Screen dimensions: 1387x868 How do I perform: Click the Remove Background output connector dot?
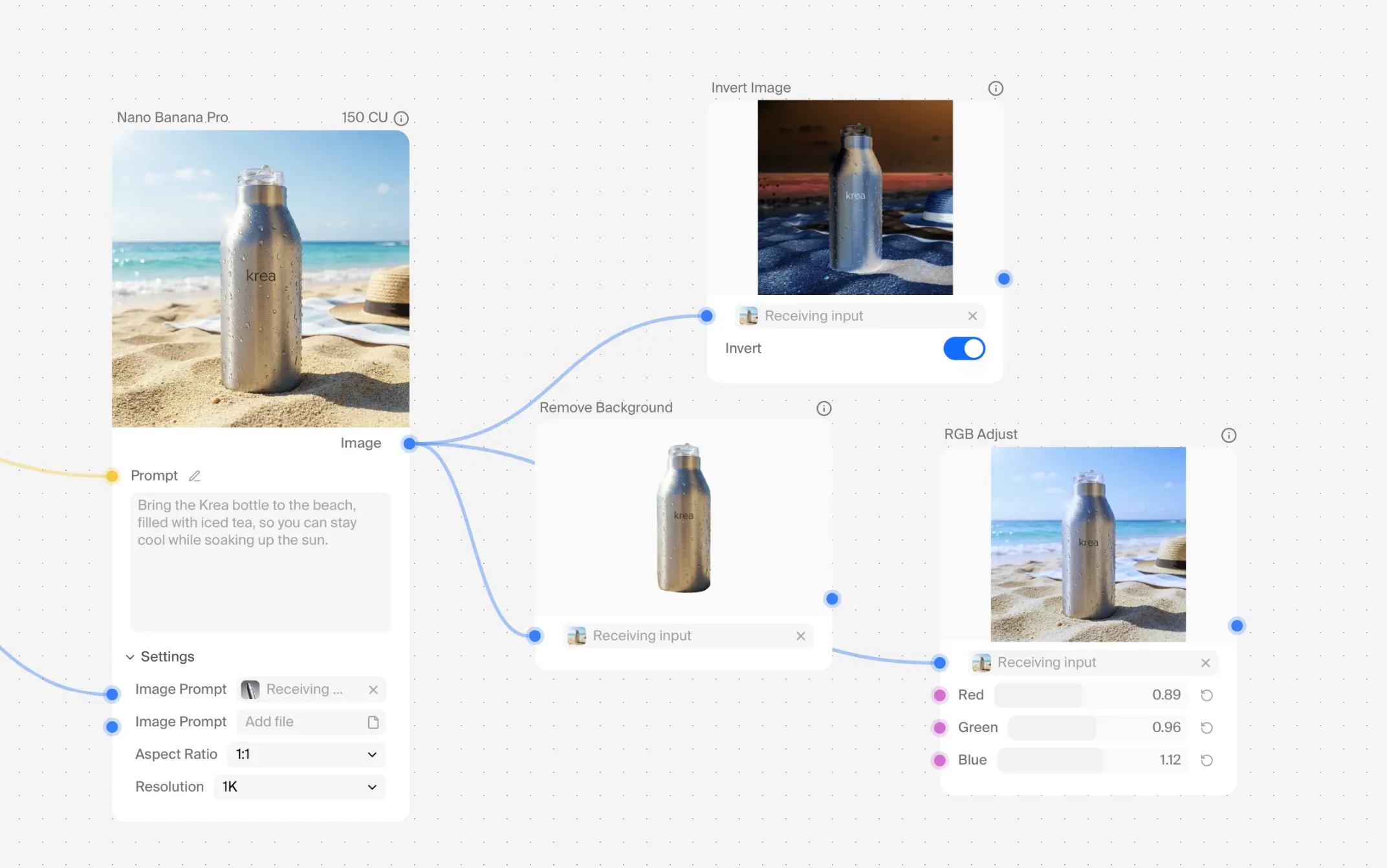click(x=832, y=599)
